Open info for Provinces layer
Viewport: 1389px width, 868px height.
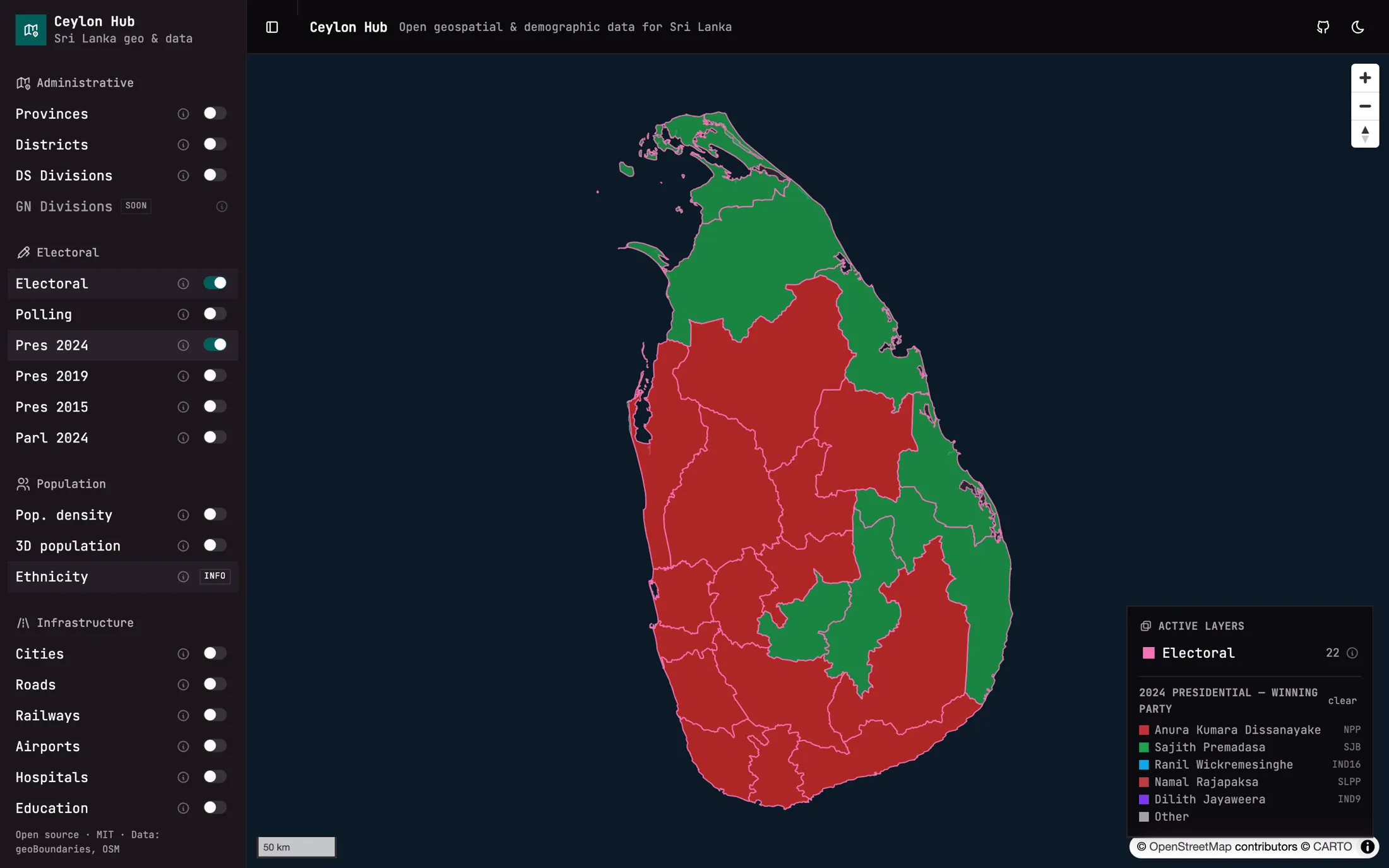click(183, 114)
